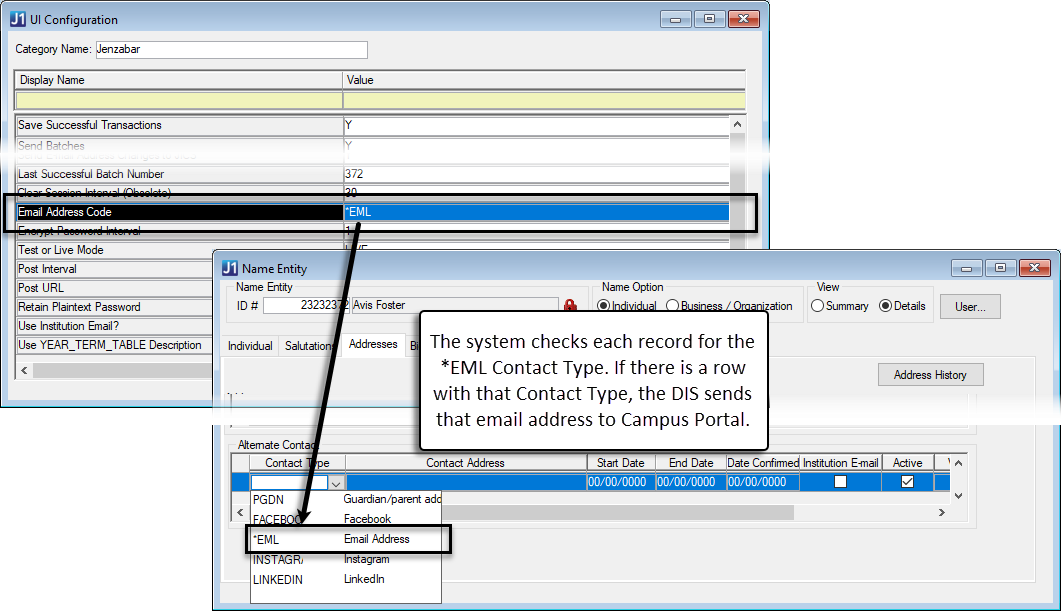Click scroll right arrow under Alternate Contact grid
Image resolution: width=1061 pixels, height=611 pixels.
[x=941, y=512]
